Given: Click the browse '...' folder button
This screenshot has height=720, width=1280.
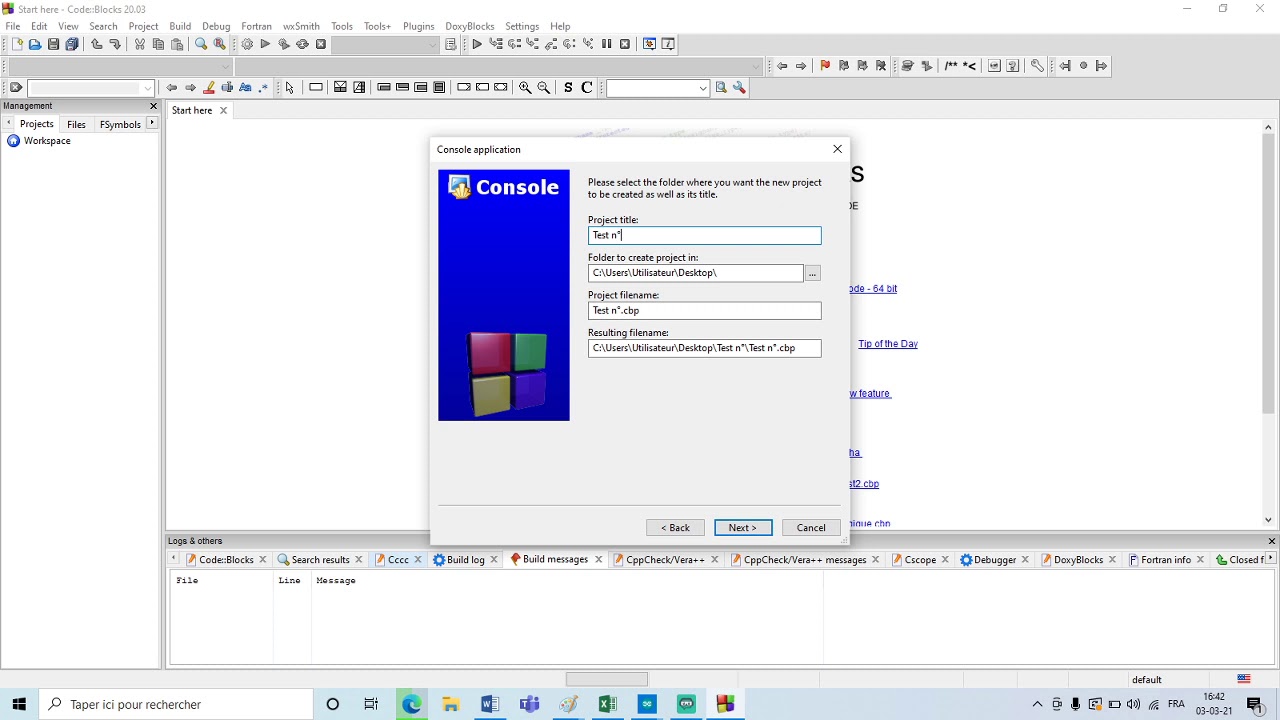Looking at the screenshot, I should pyautogui.click(x=812, y=273).
